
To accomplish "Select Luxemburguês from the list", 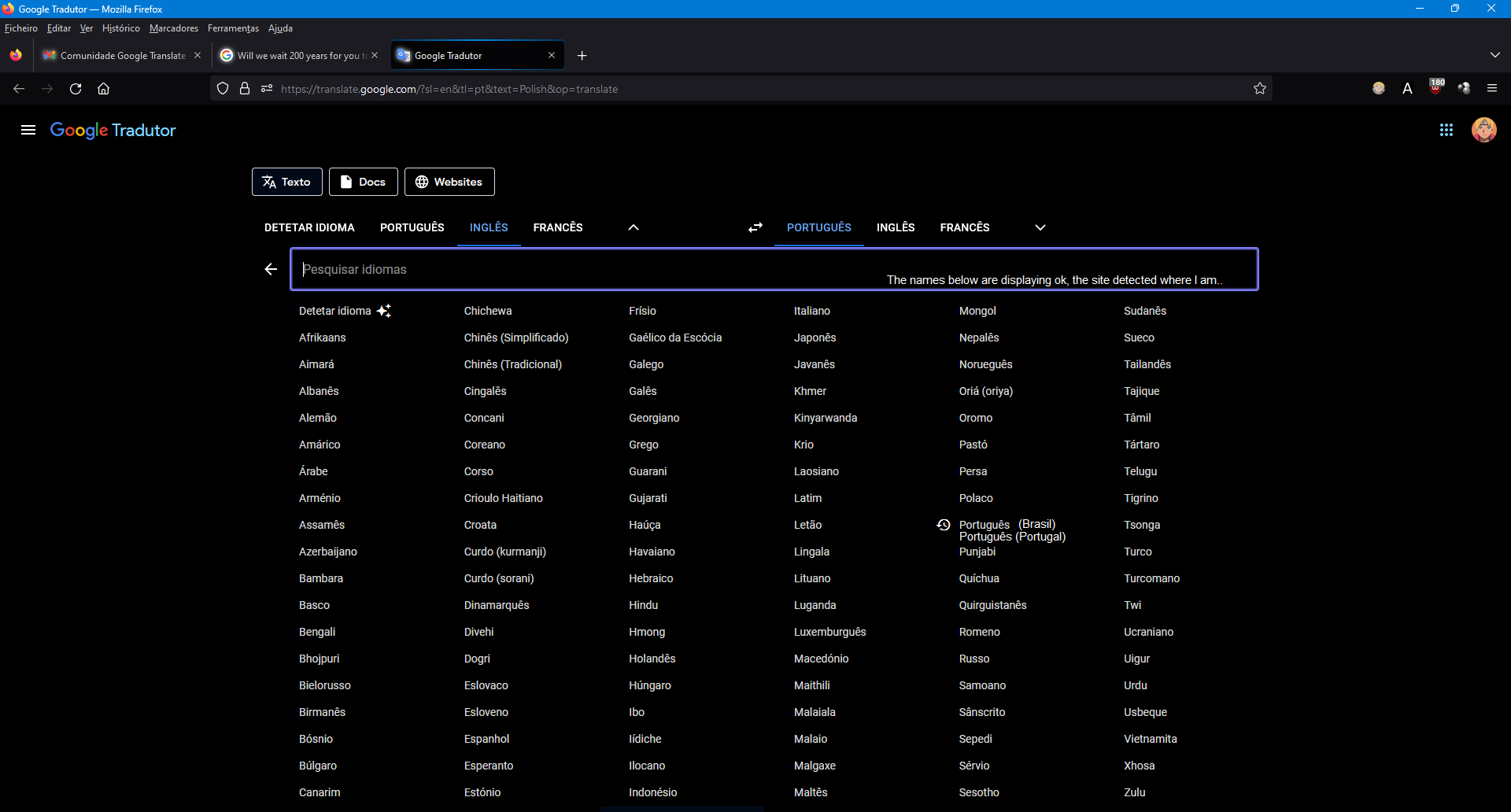I will 830,632.
